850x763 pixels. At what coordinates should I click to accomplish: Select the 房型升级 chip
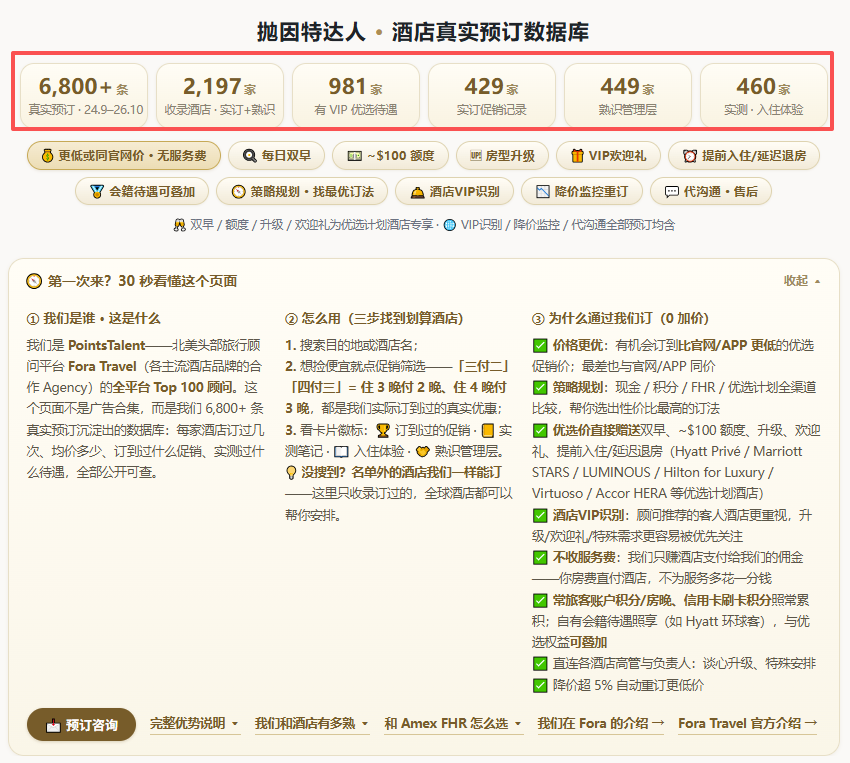coord(502,156)
